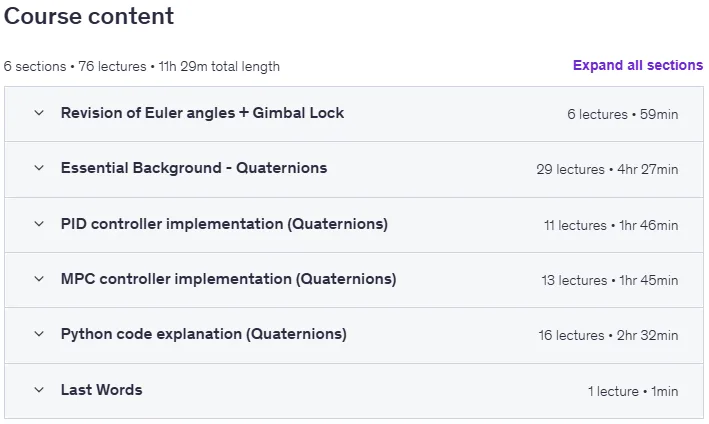709x424 pixels.
Task: Open chevron next to Python code explanation
Action: (39, 334)
